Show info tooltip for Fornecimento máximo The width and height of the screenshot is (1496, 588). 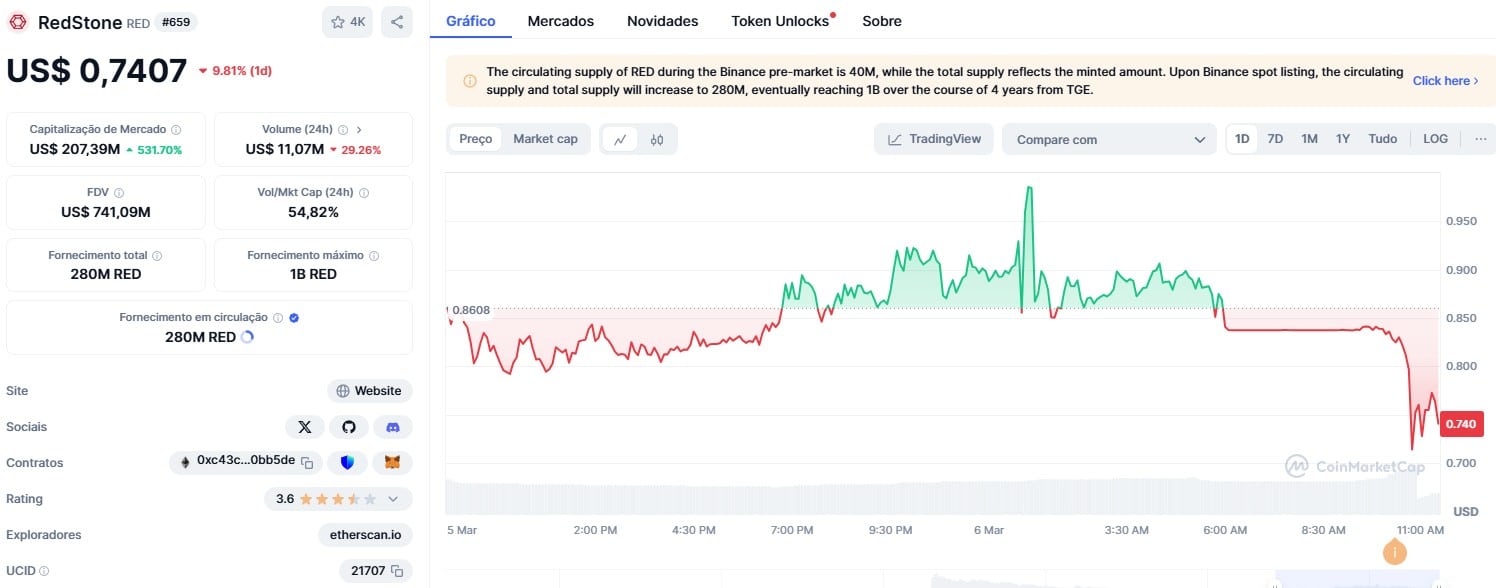click(x=375, y=256)
